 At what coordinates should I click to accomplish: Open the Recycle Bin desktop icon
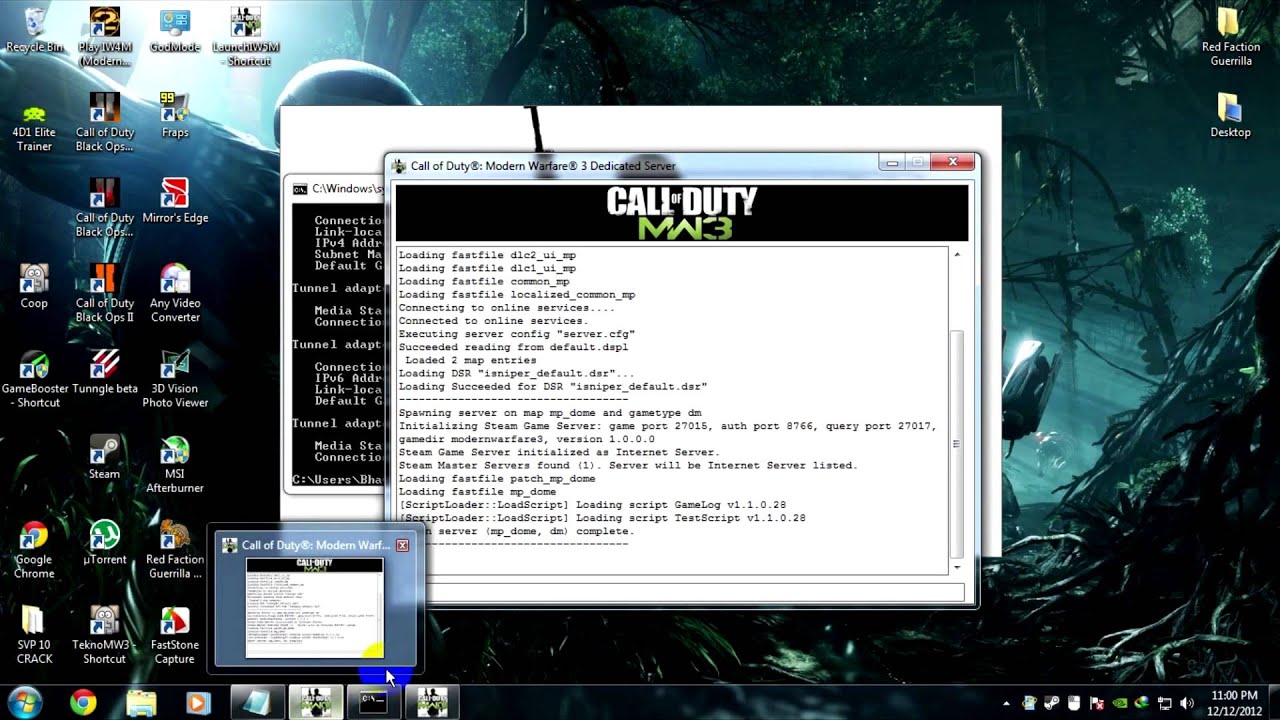[34, 31]
